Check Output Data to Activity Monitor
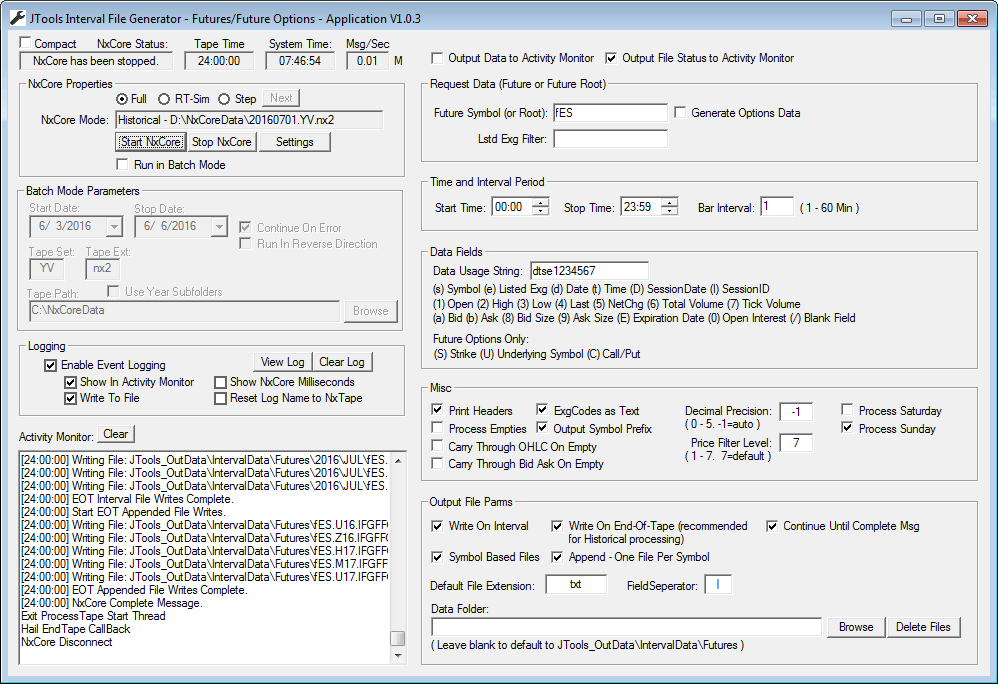998x684 pixels. (437, 58)
